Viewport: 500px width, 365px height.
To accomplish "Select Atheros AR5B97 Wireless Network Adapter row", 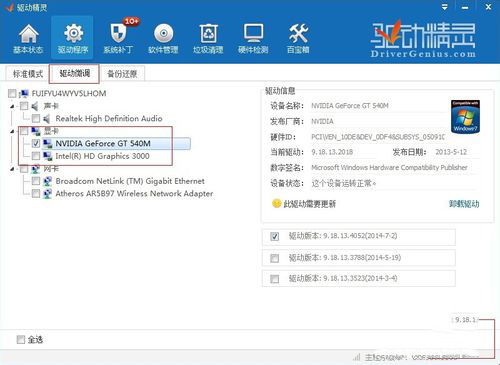I will [134, 194].
